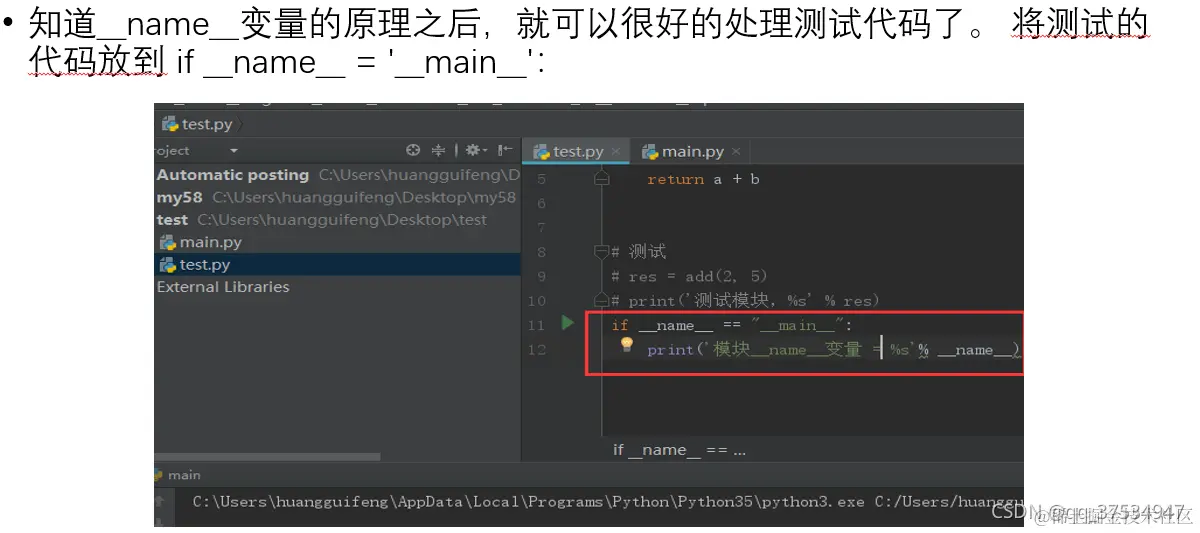Click the Python icon on the main.py tab
The image size is (1200, 533).
point(650,152)
